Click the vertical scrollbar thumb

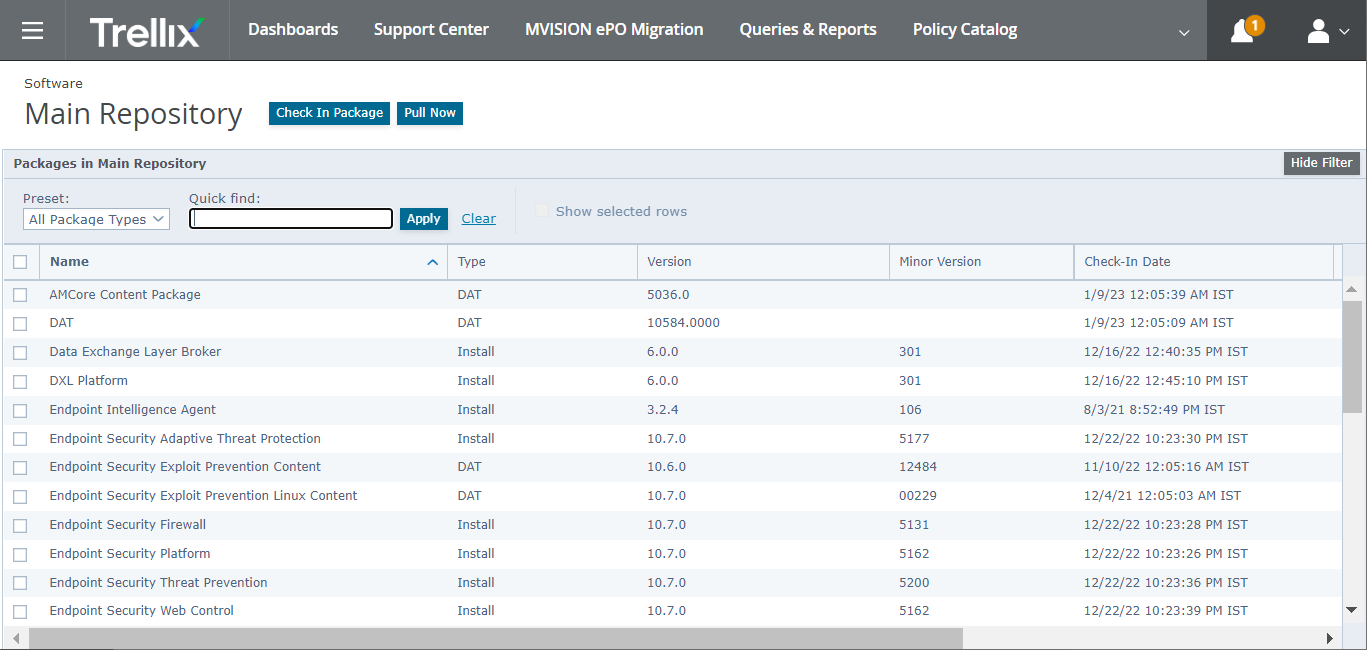point(1352,357)
